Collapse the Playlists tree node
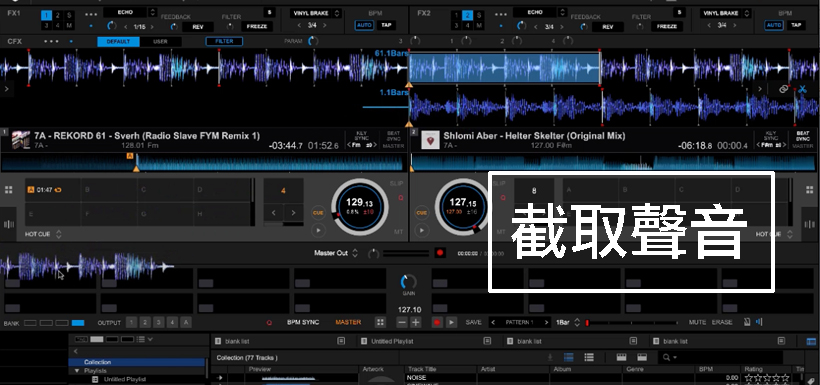This screenshot has height=385, width=820. click(x=77, y=370)
